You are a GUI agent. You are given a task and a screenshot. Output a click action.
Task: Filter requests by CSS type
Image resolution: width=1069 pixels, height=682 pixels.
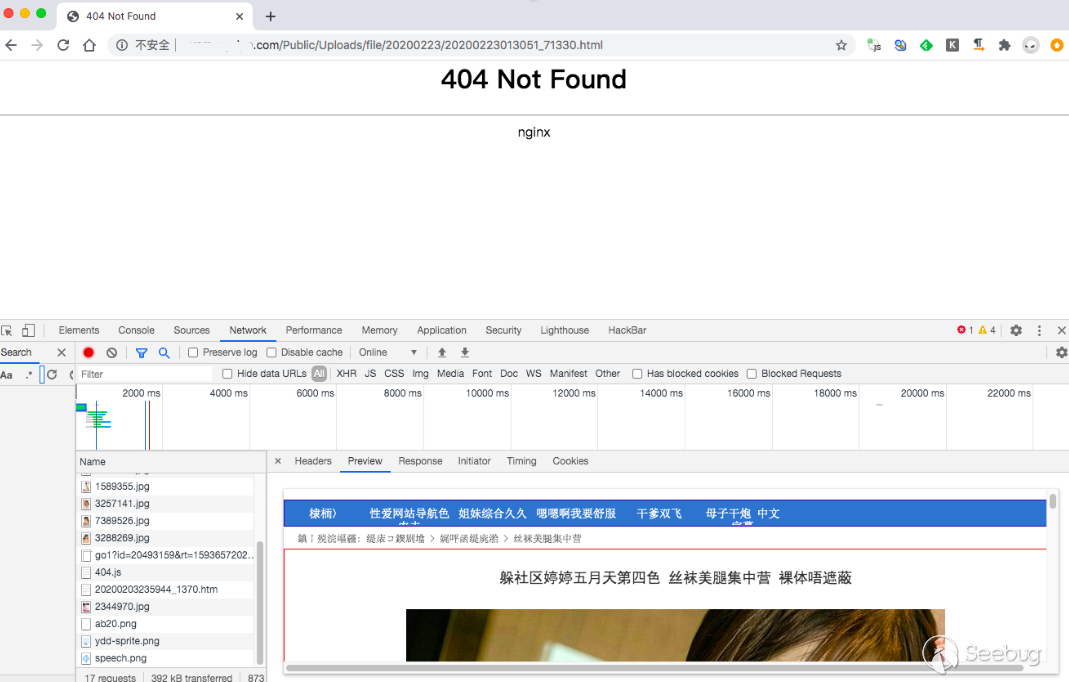point(394,374)
